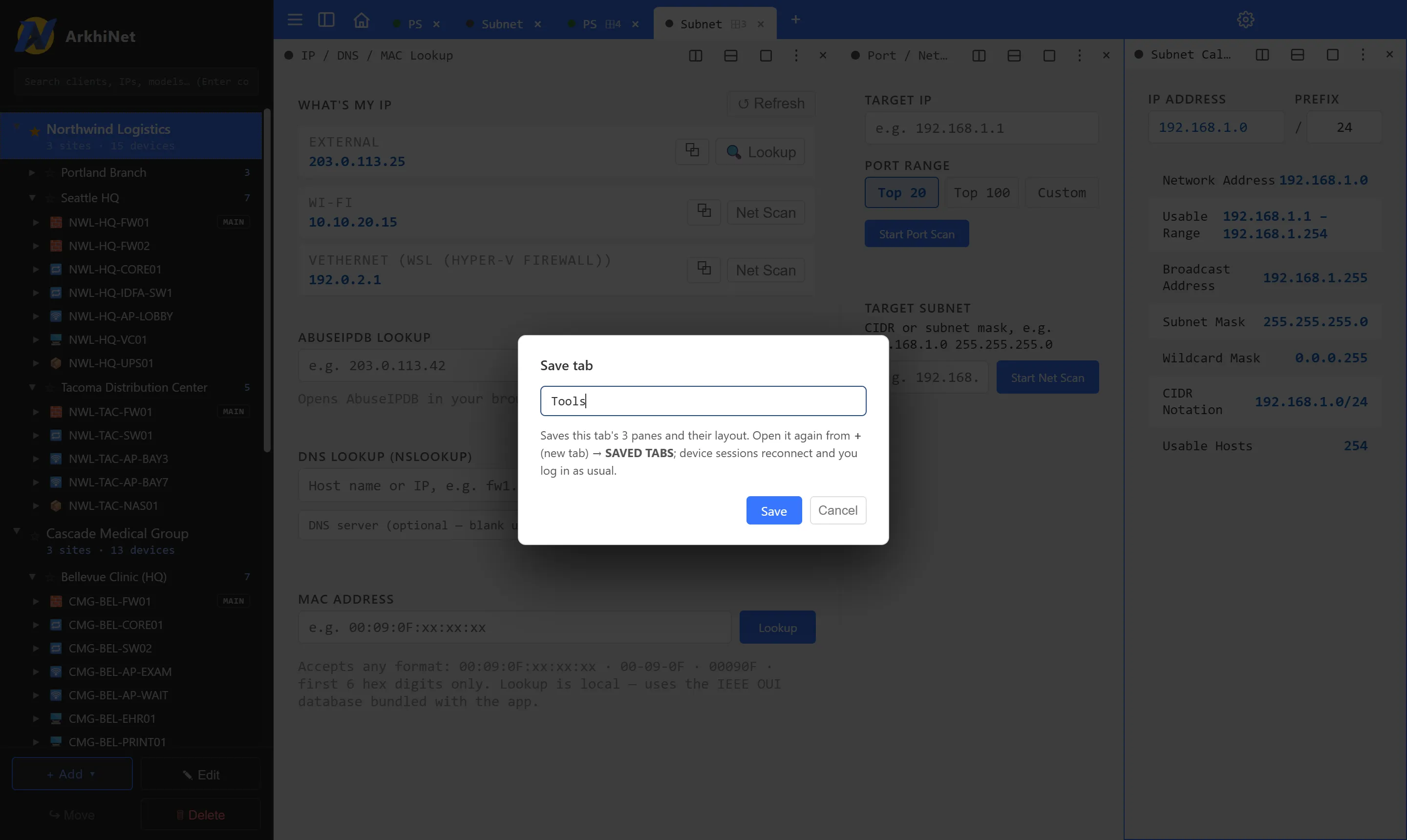Click Start Net Scan button
This screenshot has height=840, width=1407.
(x=1047, y=378)
